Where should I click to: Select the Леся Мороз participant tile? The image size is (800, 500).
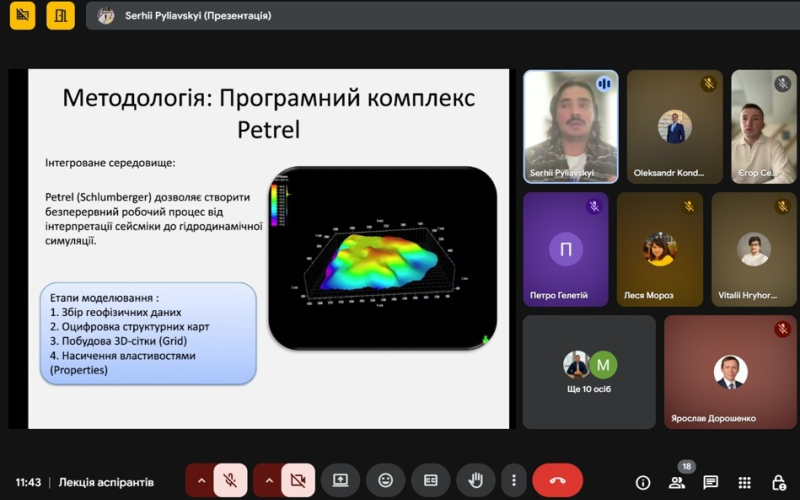660,249
